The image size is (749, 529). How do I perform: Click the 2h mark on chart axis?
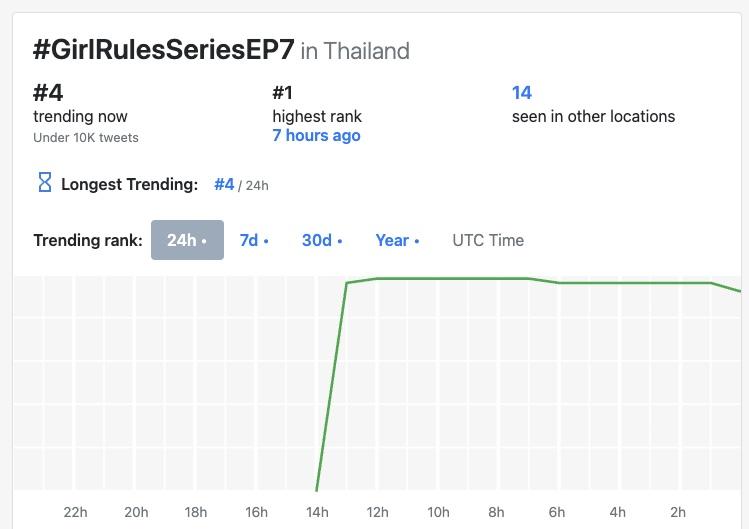678,512
